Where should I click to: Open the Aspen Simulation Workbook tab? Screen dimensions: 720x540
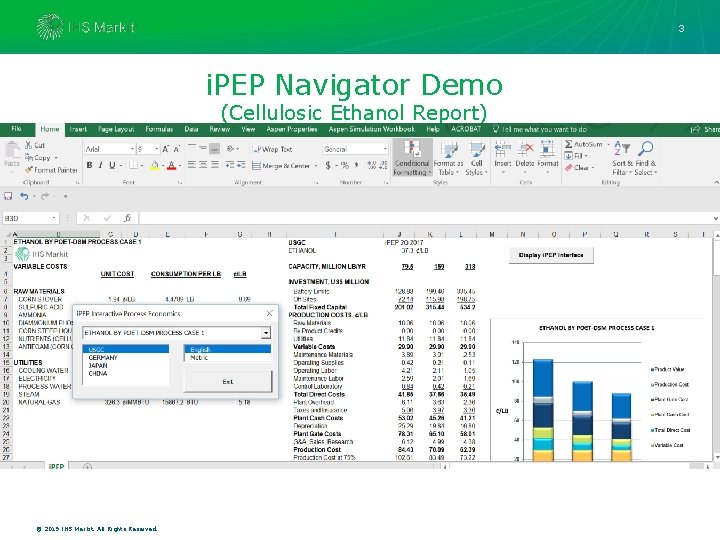tap(371, 129)
